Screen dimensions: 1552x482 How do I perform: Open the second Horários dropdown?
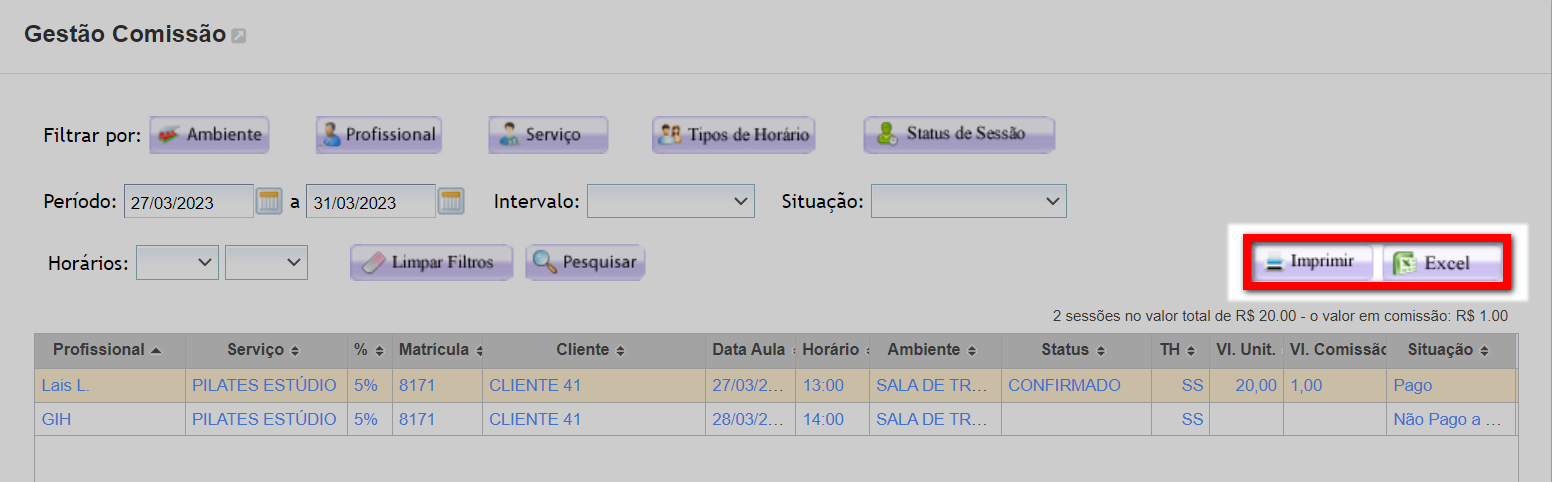pyautogui.click(x=266, y=262)
